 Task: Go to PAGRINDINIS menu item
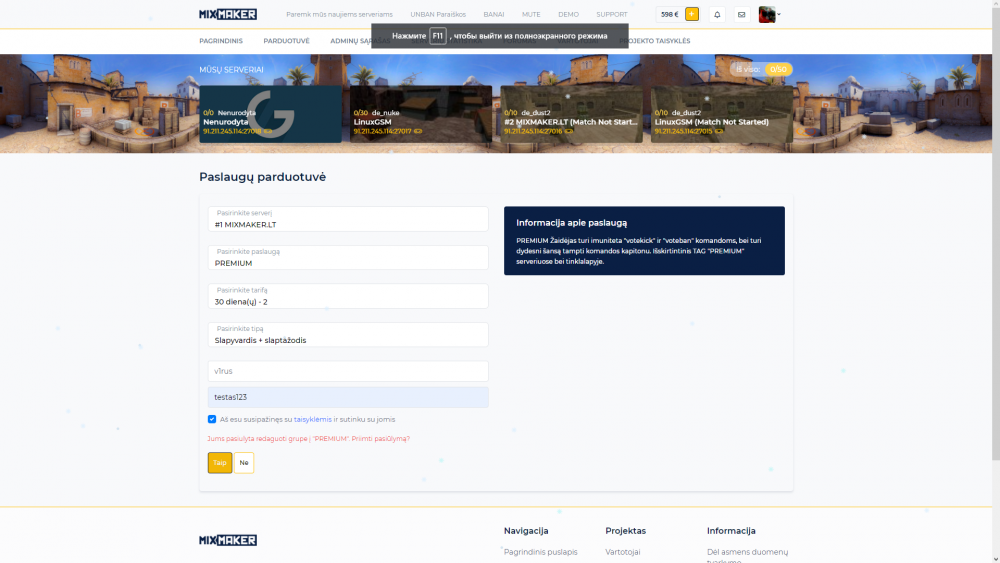point(221,41)
